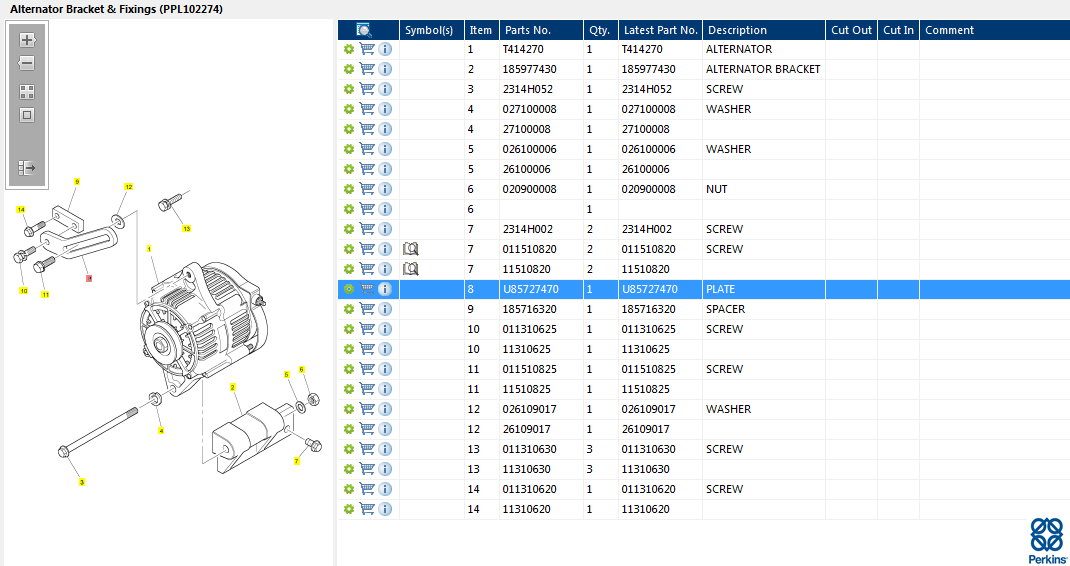Image resolution: width=1070 pixels, height=566 pixels.
Task: Zoom out of the parts diagram
Action: [27, 63]
